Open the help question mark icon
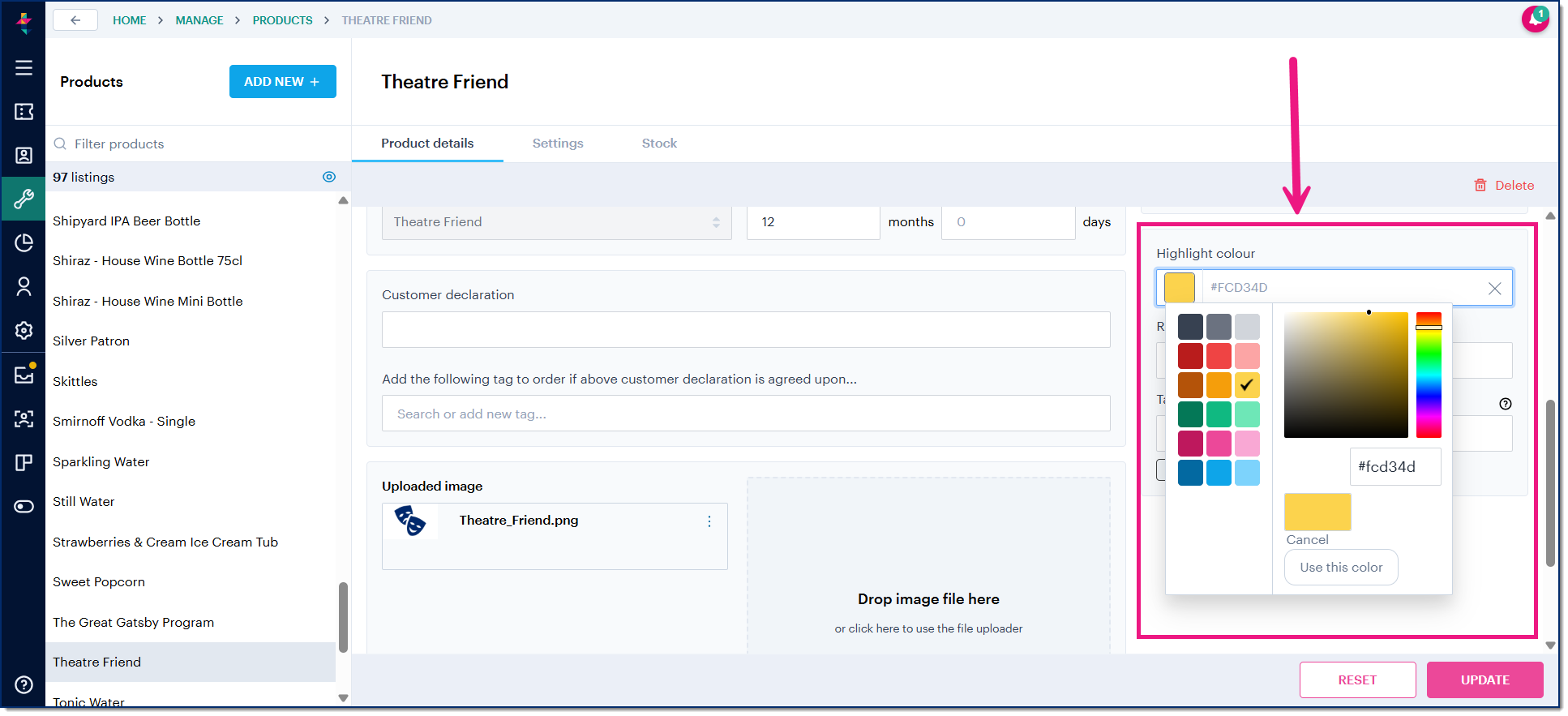 pos(24,684)
